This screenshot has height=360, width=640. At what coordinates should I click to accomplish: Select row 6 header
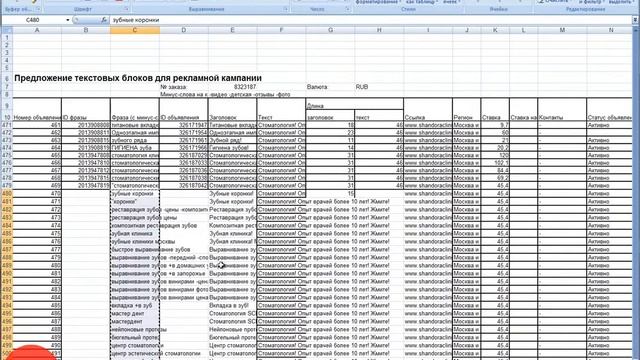point(7,78)
